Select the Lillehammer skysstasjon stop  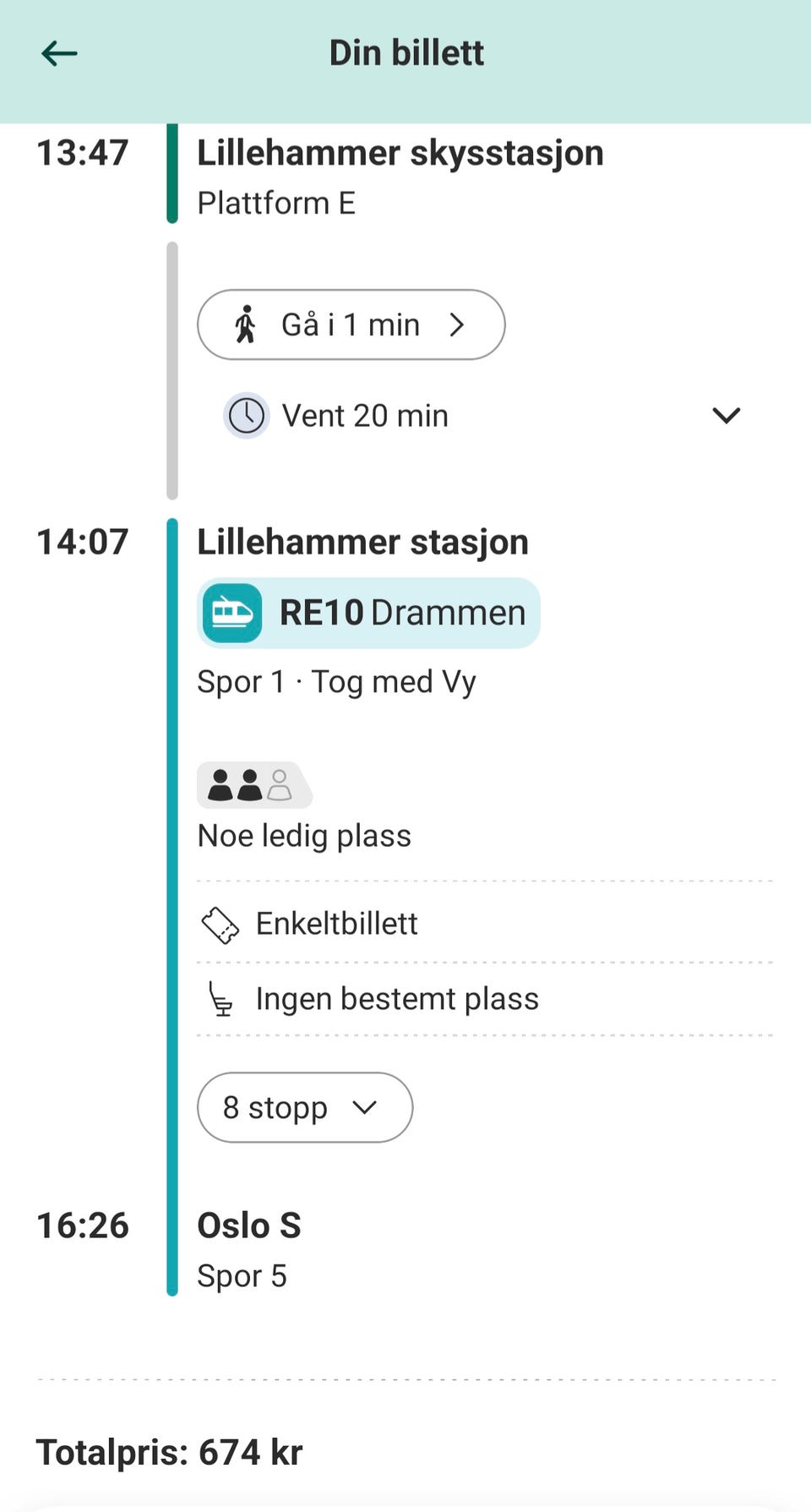tap(400, 154)
